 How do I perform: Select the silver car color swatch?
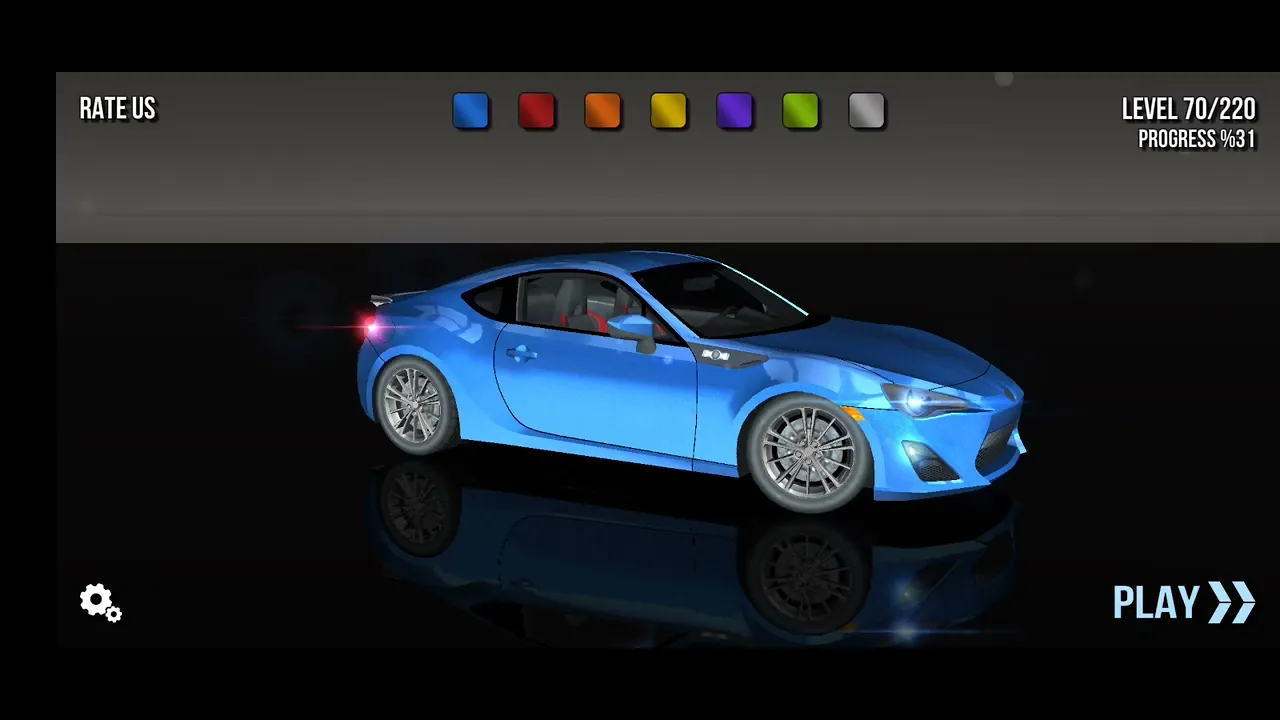(867, 111)
